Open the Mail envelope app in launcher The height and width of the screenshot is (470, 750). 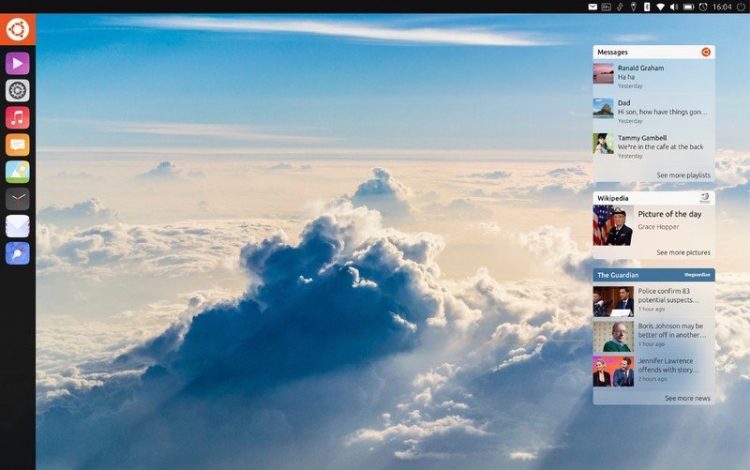(x=17, y=226)
